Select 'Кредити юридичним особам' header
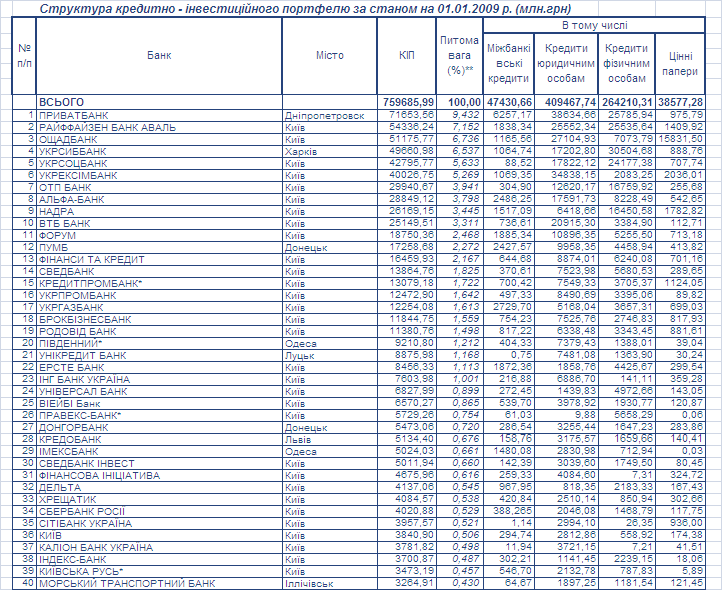The width and height of the screenshot is (722, 590). coord(566,64)
